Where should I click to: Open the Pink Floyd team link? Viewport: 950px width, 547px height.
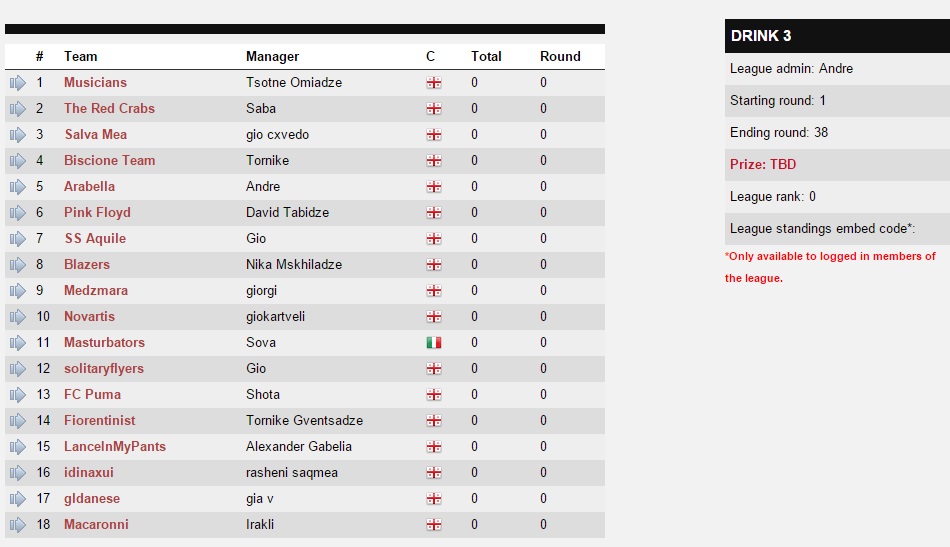coord(97,213)
